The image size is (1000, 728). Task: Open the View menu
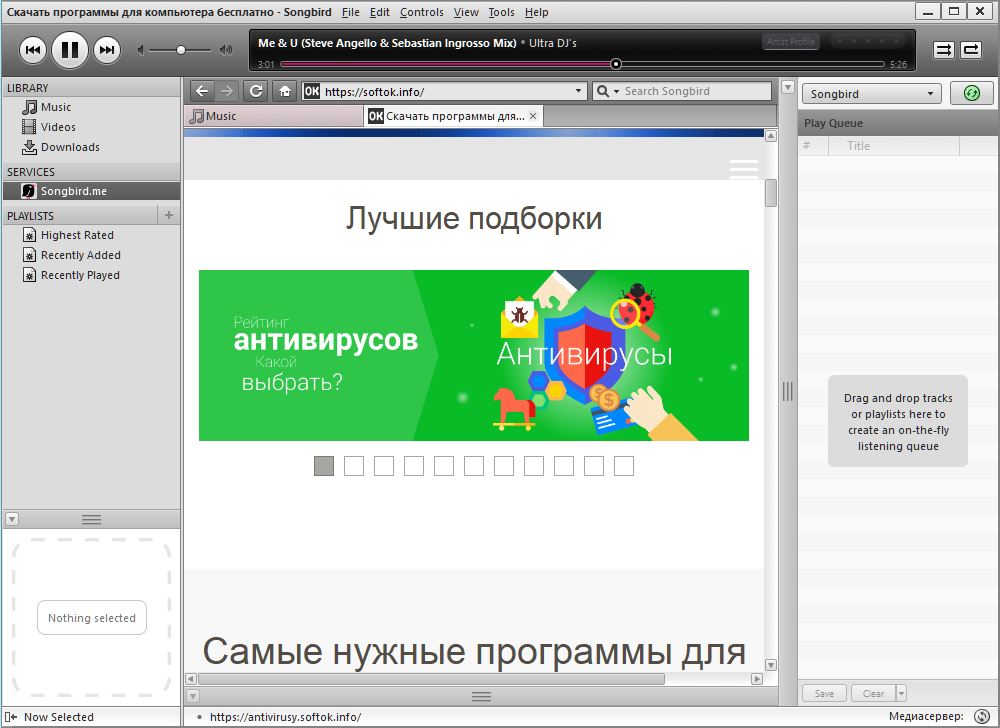[x=466, y=12]
